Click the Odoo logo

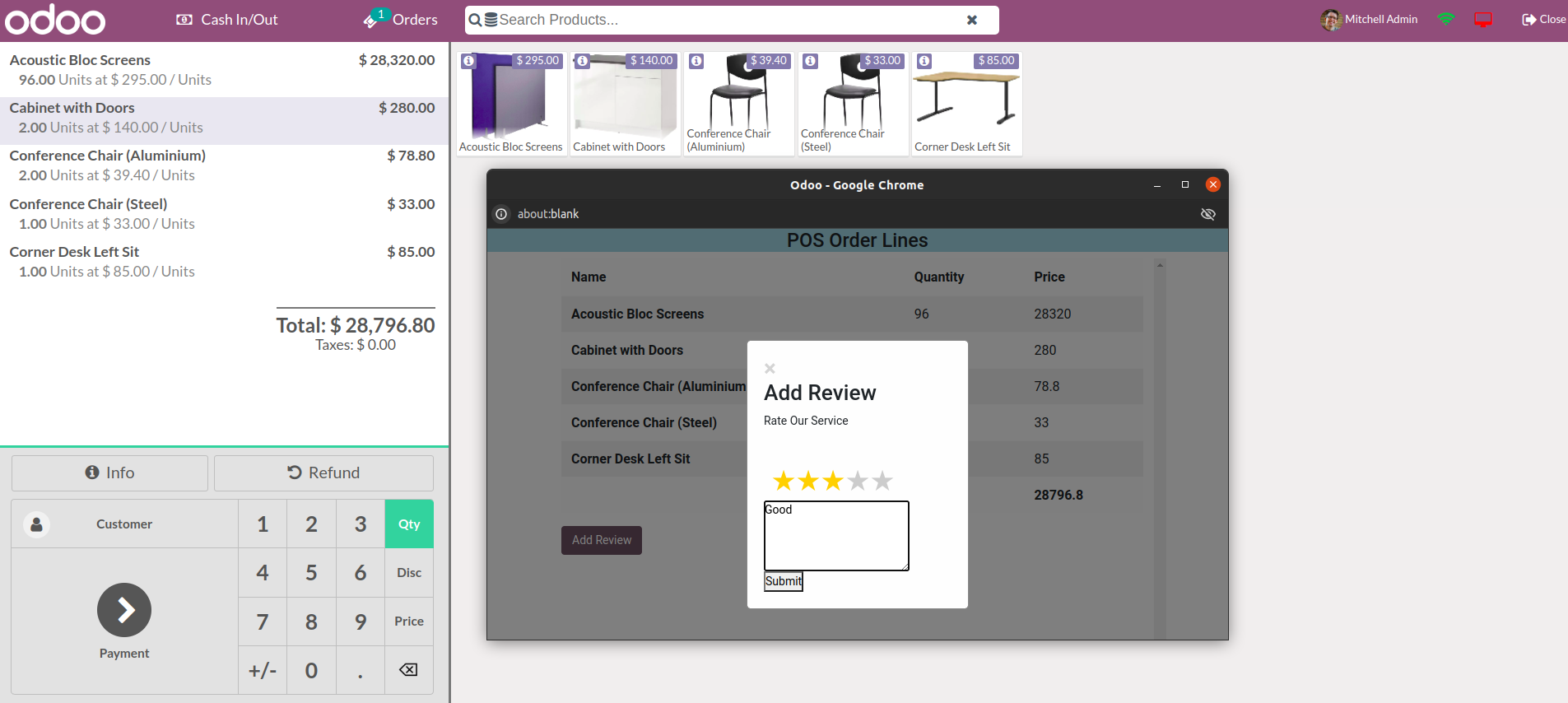click(55, 20)
